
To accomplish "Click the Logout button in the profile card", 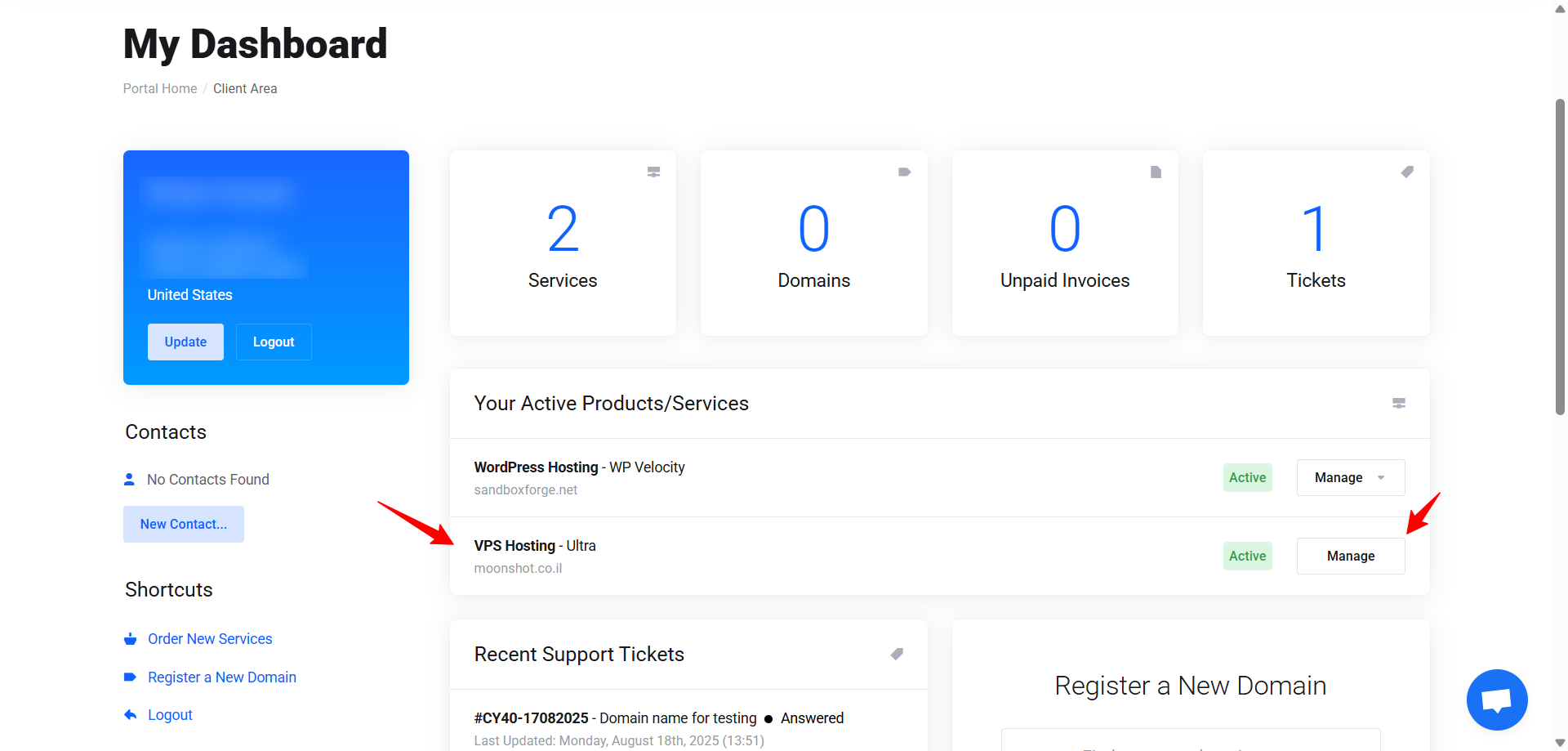I will [274, 342].
